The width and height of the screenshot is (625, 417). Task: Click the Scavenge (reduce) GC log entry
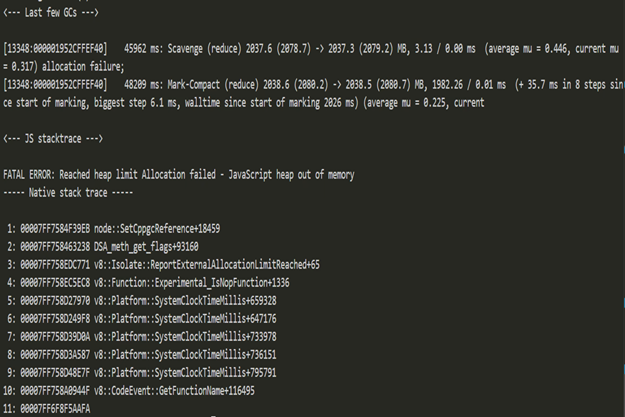300,48
